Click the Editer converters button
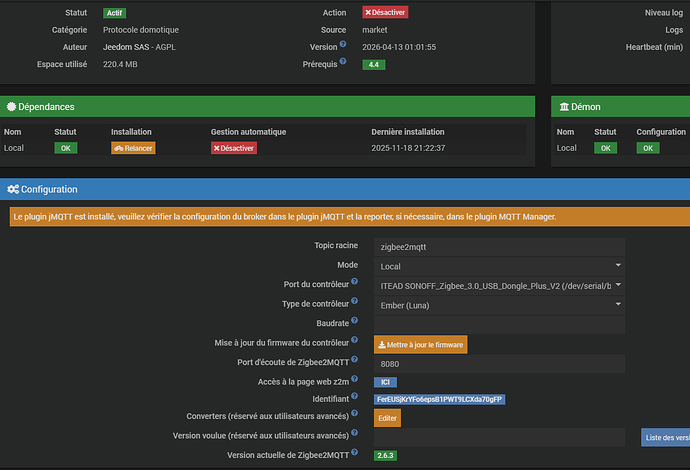The height and width of the screenshot is (470, 690). pos(387,418)
